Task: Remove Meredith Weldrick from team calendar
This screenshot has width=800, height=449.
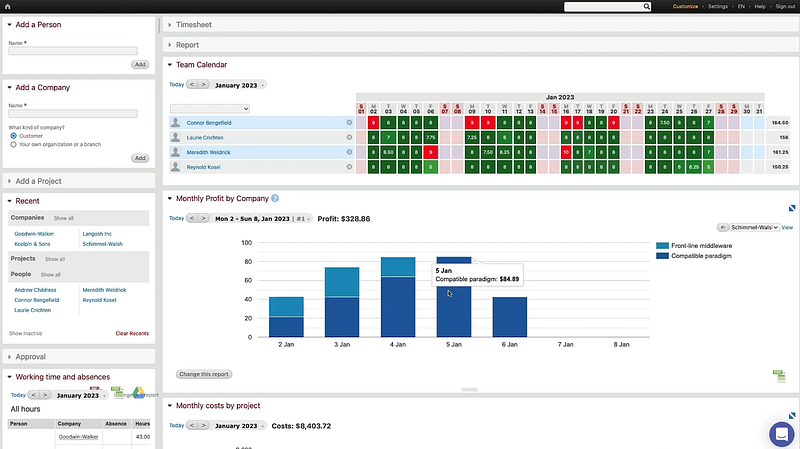Action: coord(349,152)
